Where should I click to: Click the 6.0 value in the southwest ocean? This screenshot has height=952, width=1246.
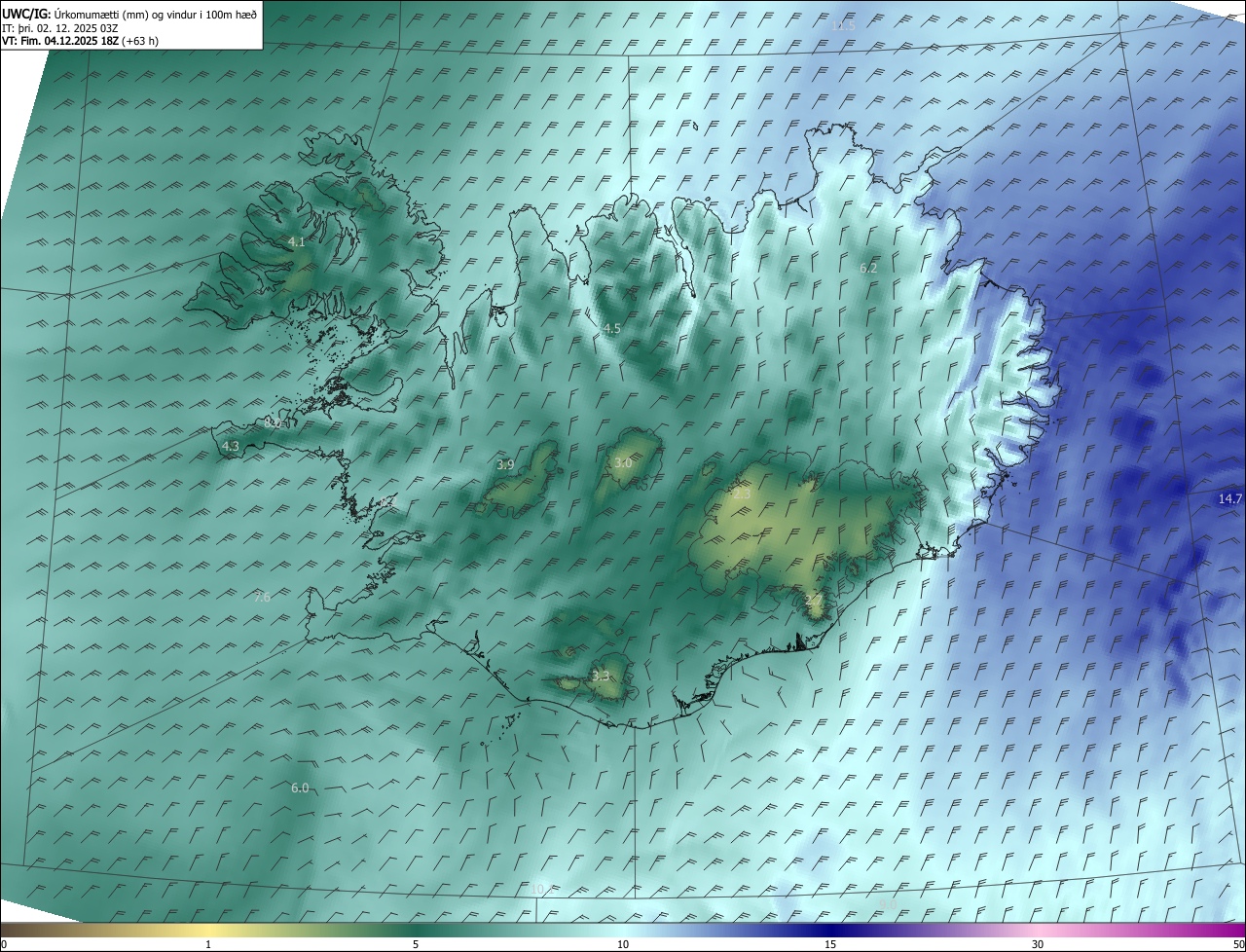(300, 788)
